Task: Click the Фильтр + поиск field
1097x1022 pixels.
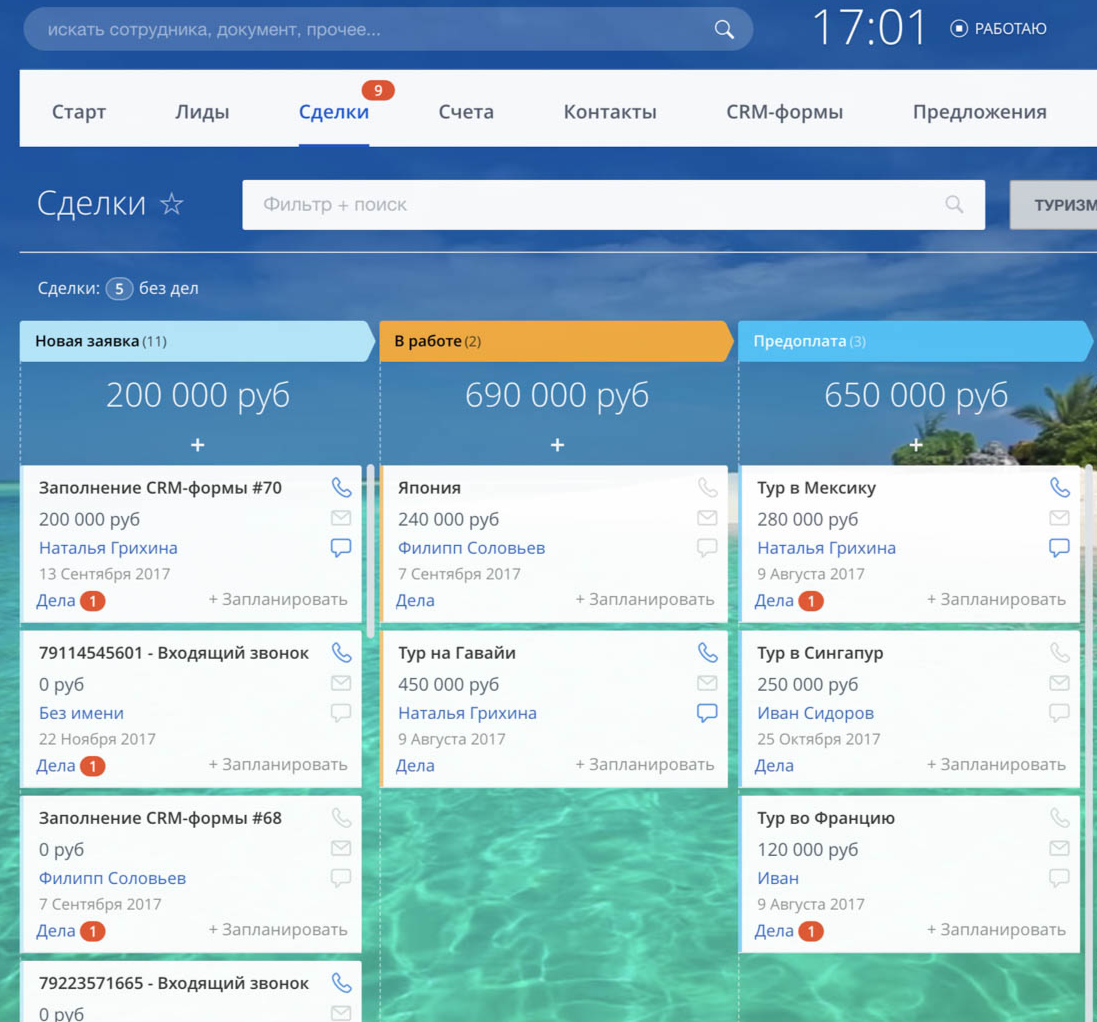Action: point(614,204)
